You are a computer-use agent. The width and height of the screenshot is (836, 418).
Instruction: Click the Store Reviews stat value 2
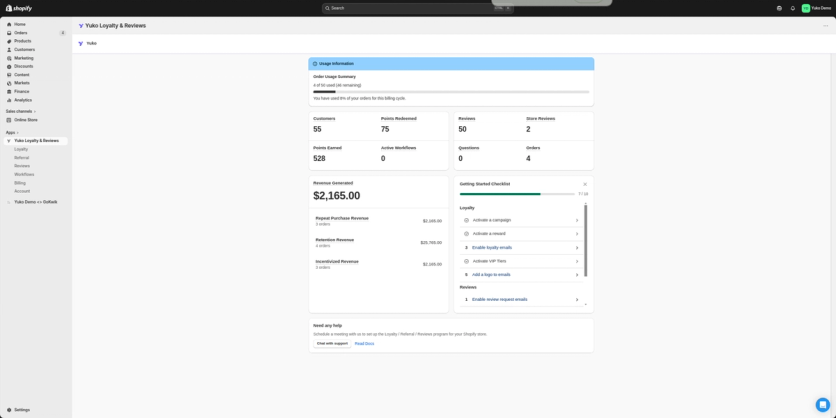tap(528, 129)
